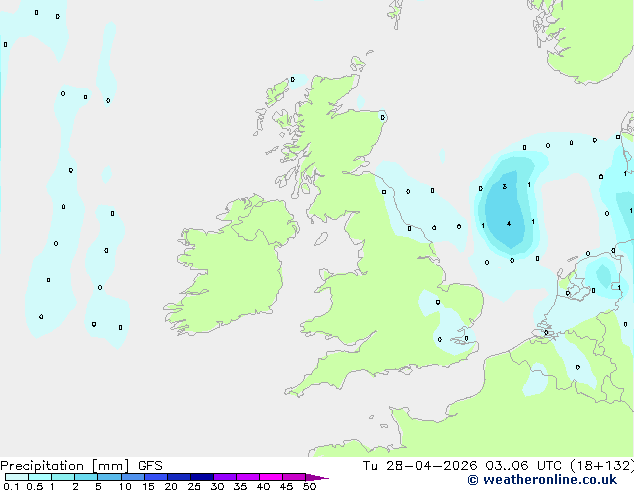The height and width of the screenshot is (490, 634).
Task: Click the 10–15 mm legend color swatch
Action: (132, 477)
